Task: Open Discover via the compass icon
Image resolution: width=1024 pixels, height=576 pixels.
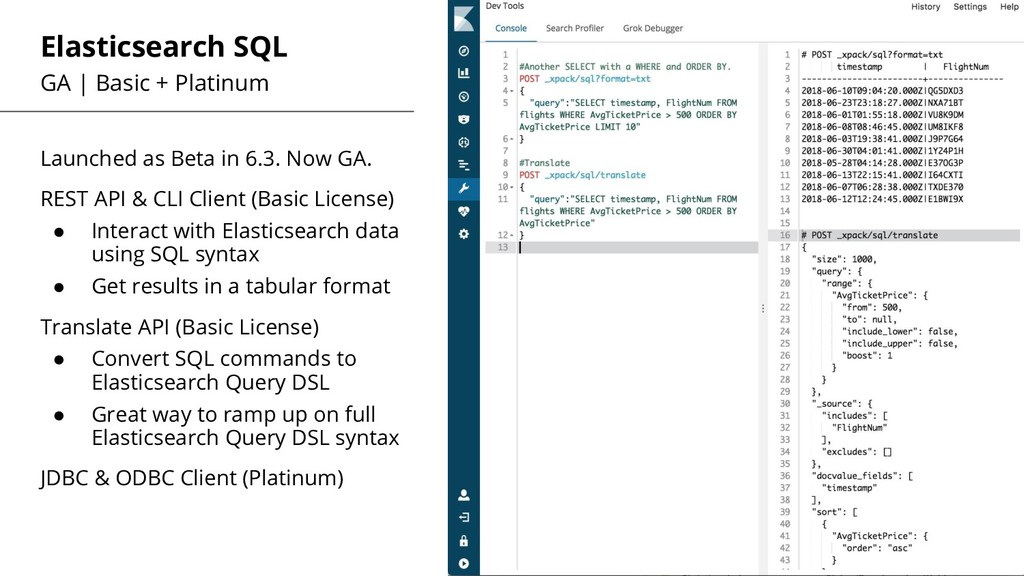Action: tap(464, 51)
